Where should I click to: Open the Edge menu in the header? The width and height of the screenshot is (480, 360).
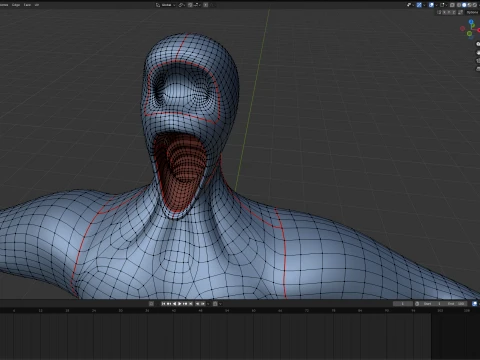tap(16, 5)
